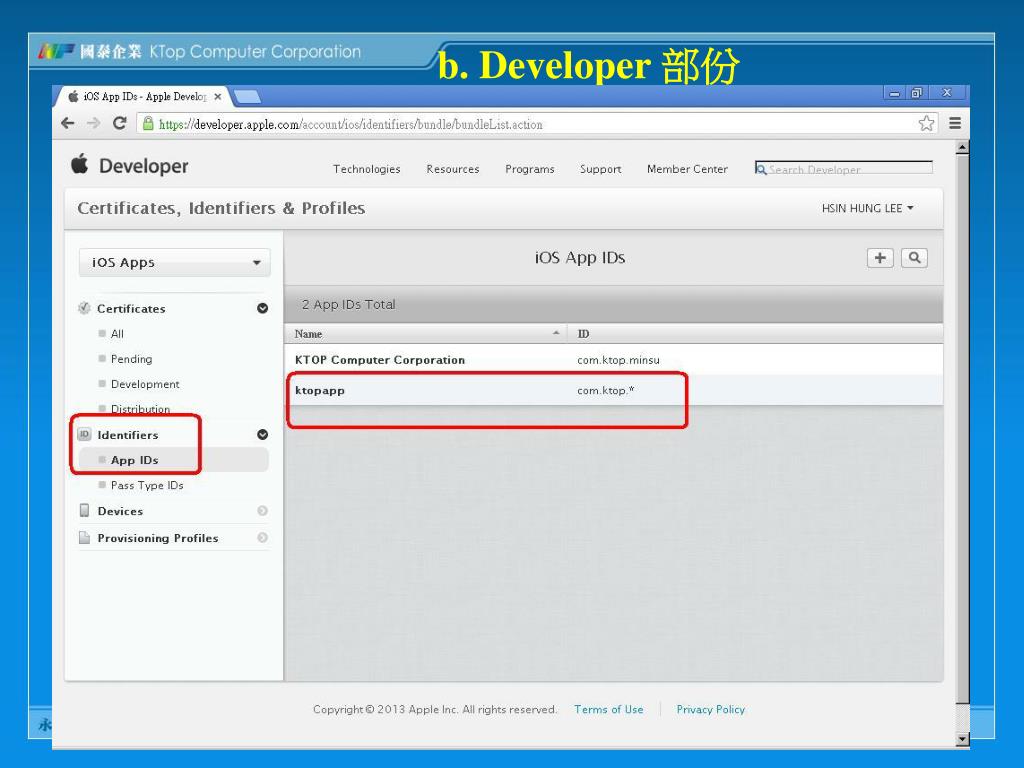Image resolution: width=1024 pixels, height=768 pixels.
Task: Open the Technologies menu
Action: click(366, 169)
